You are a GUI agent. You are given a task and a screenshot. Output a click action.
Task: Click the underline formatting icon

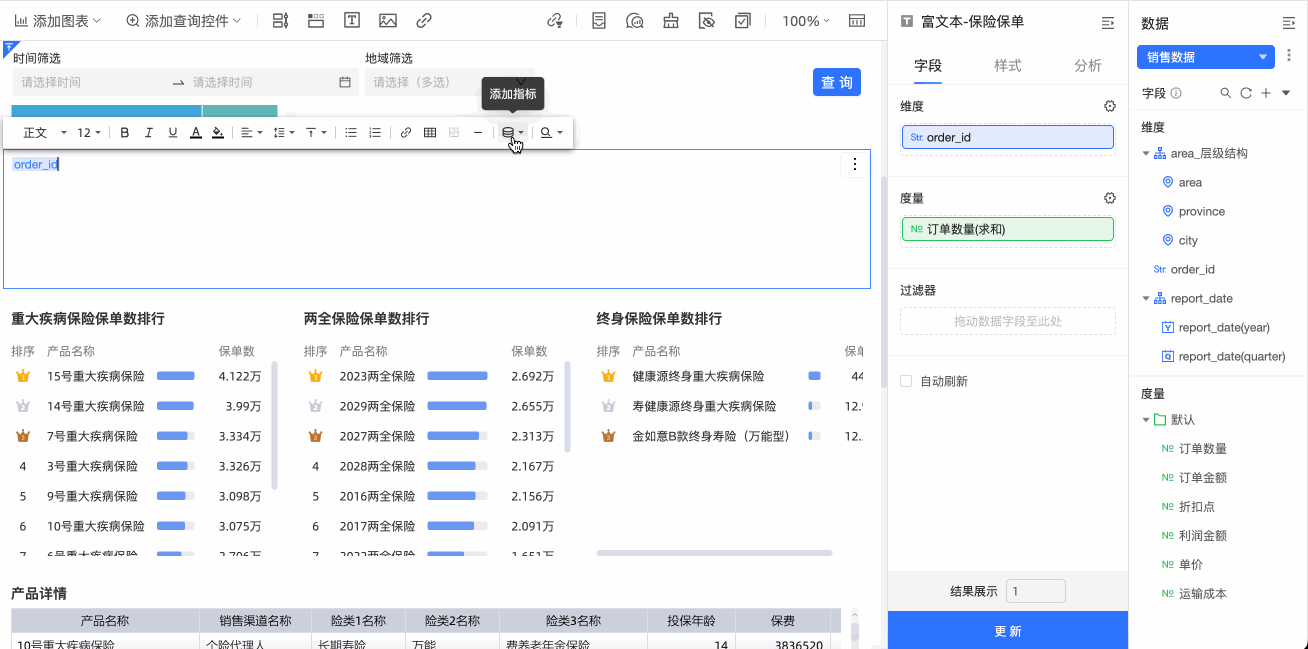click(173, 132)
